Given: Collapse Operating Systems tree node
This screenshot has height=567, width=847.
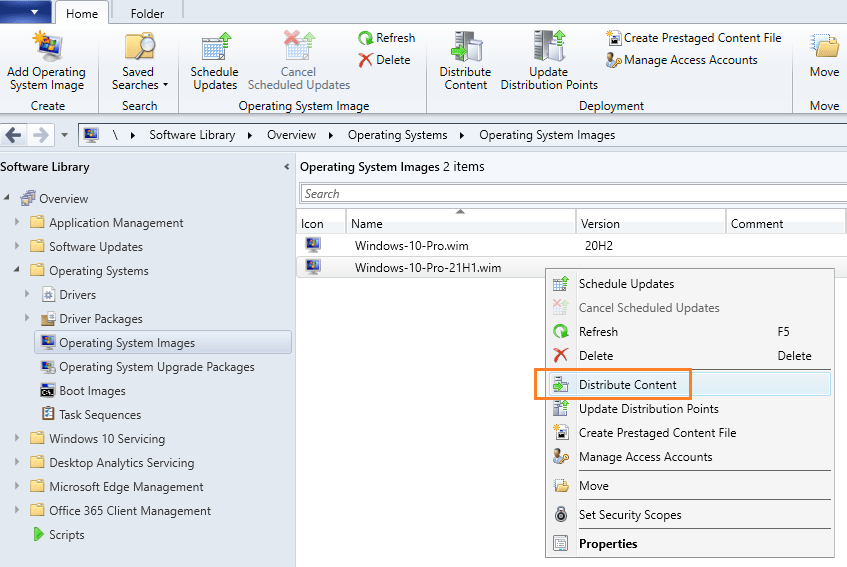Looking at the screenshot, I should pos(17,269).
